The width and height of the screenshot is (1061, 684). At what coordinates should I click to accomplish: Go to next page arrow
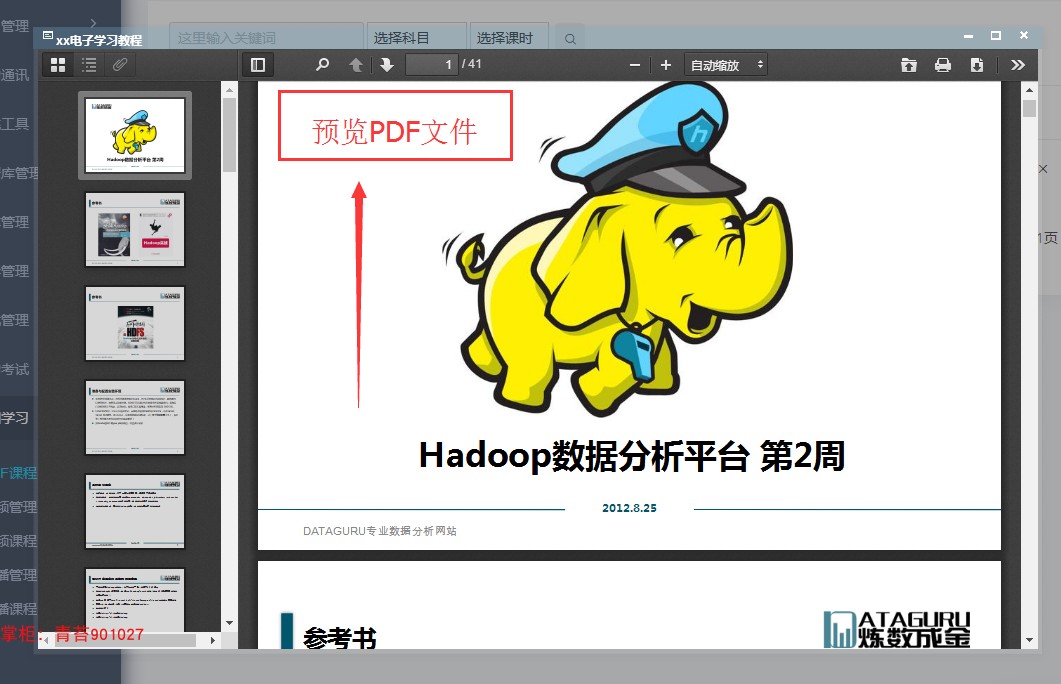387,65
